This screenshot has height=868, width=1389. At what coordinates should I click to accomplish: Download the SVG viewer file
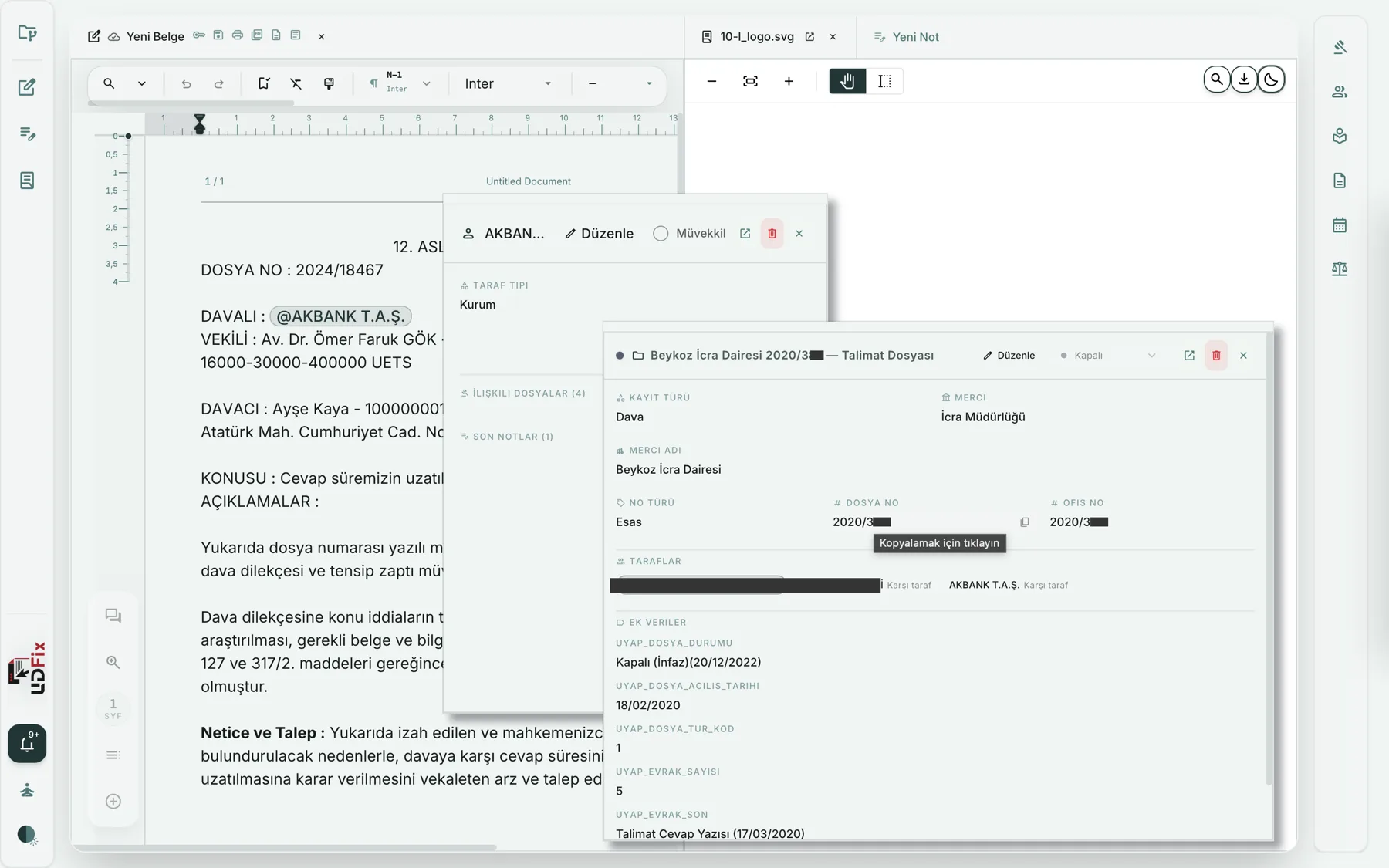click(x=1244, y=79)
